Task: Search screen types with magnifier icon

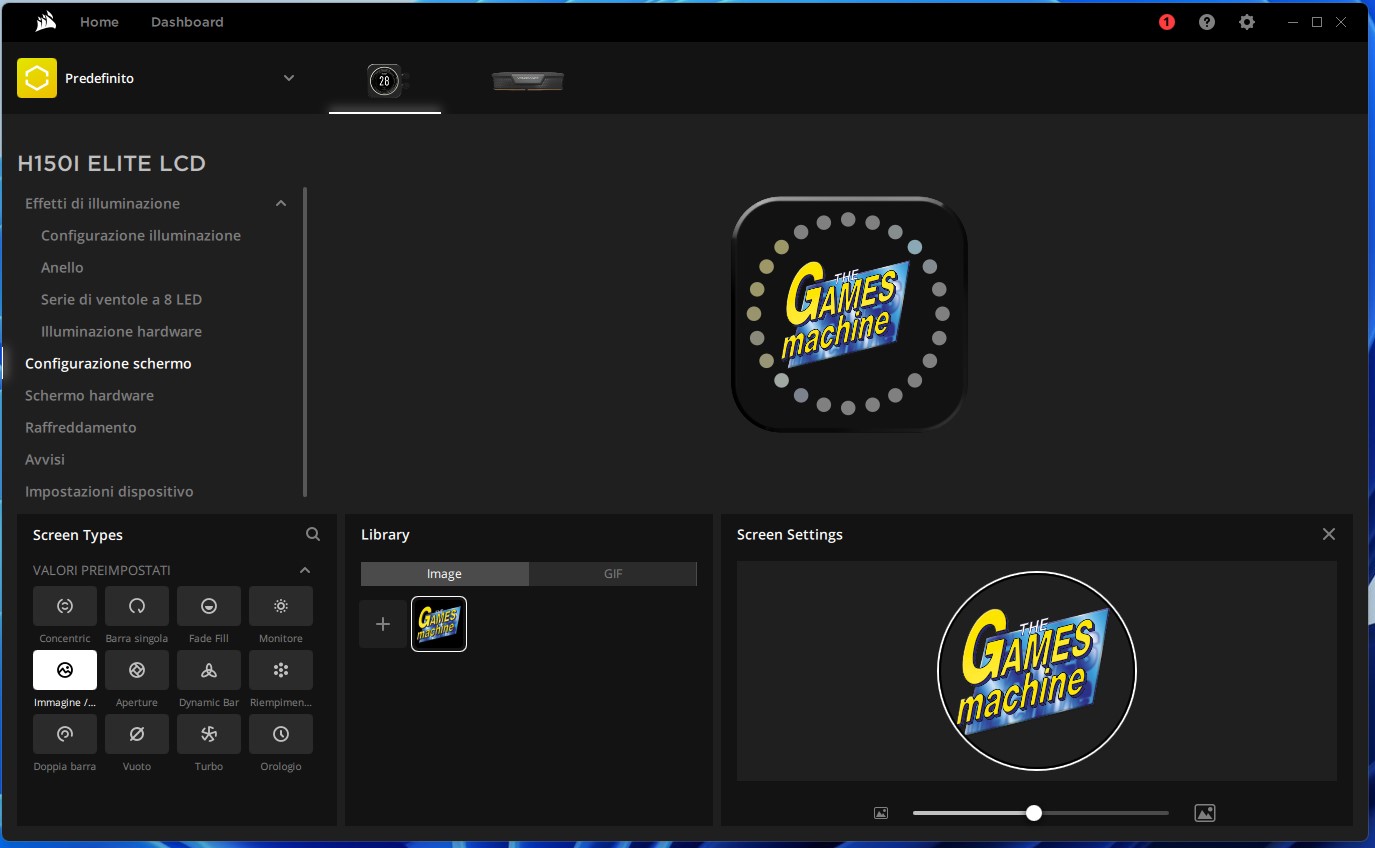Action: pos(313,535)
